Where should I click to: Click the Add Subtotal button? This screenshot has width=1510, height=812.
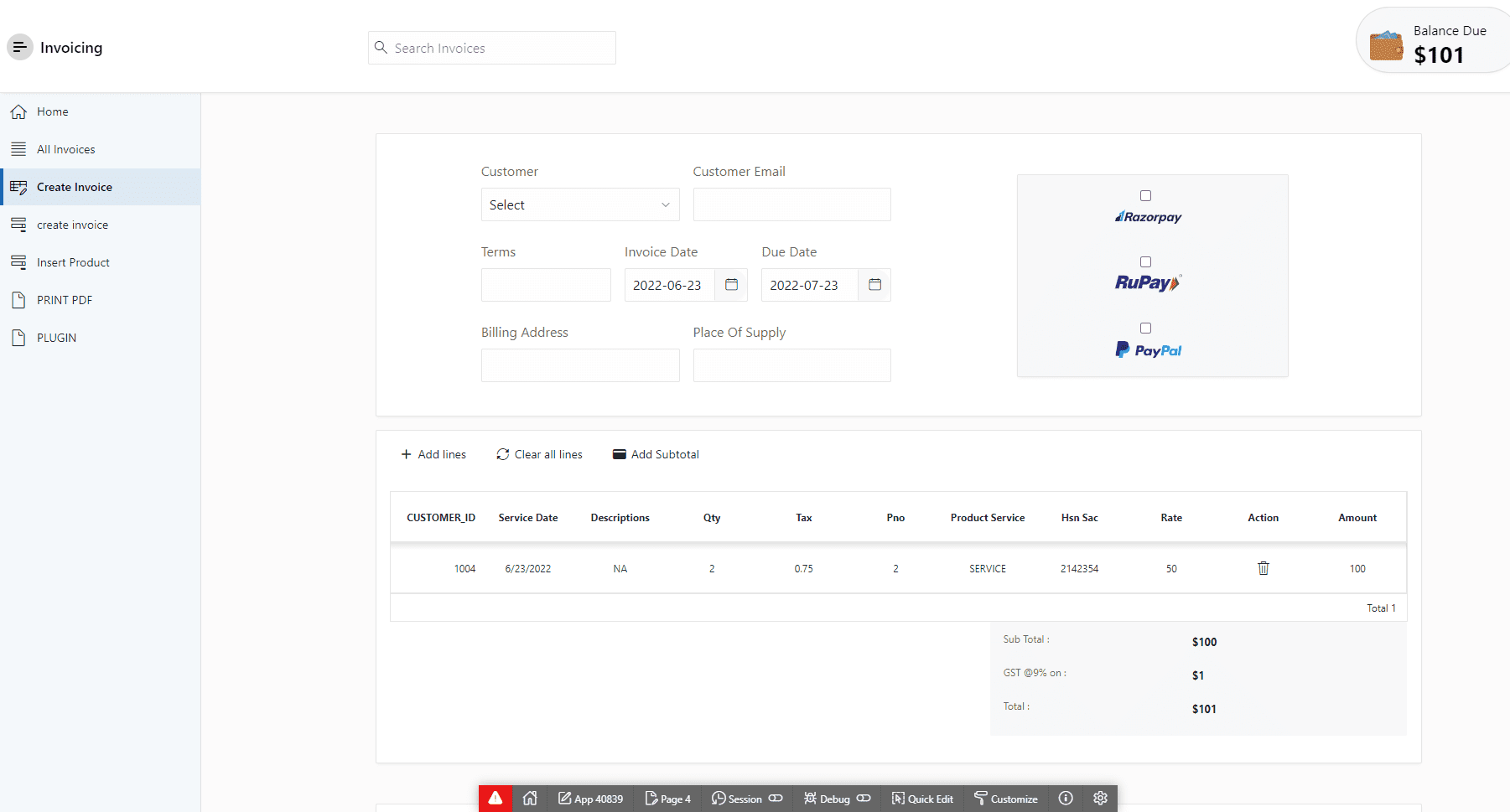click(x=656, y=454)
